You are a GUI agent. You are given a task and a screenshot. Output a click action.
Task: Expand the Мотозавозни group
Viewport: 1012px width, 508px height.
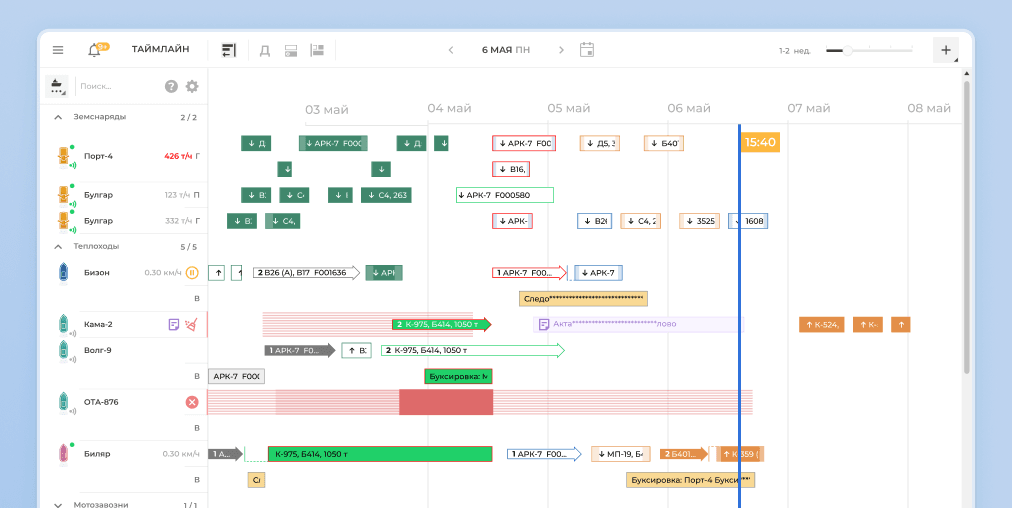(58, 505)
